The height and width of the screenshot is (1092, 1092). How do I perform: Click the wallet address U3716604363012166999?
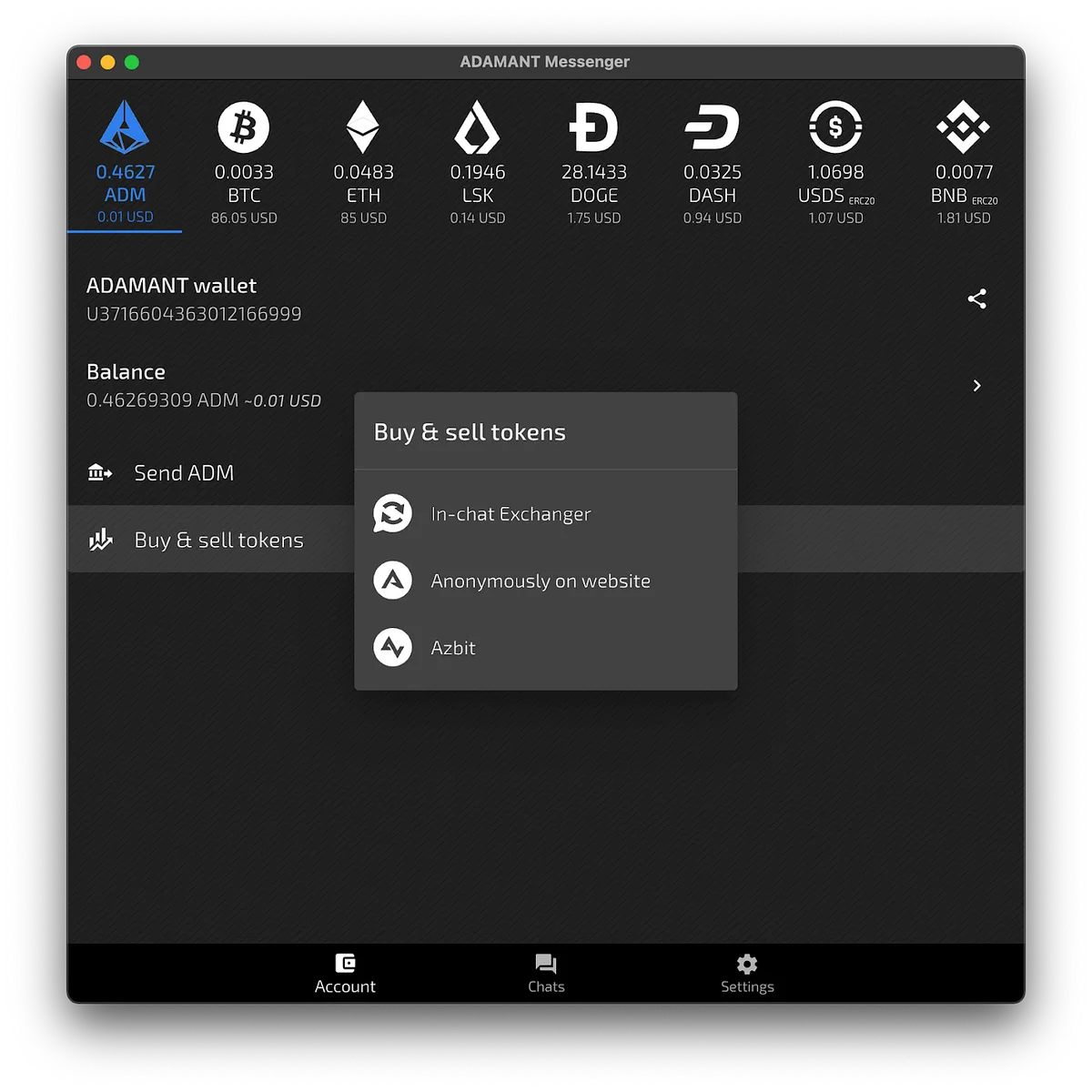coord(194,314)
